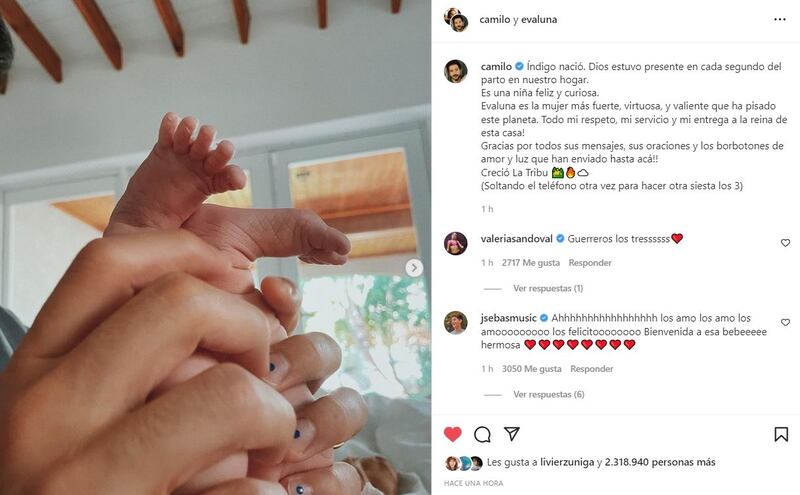Expand Ver respuestas (6) replies
The height and width of the screenshot is (495, 800).
[548, 394]
